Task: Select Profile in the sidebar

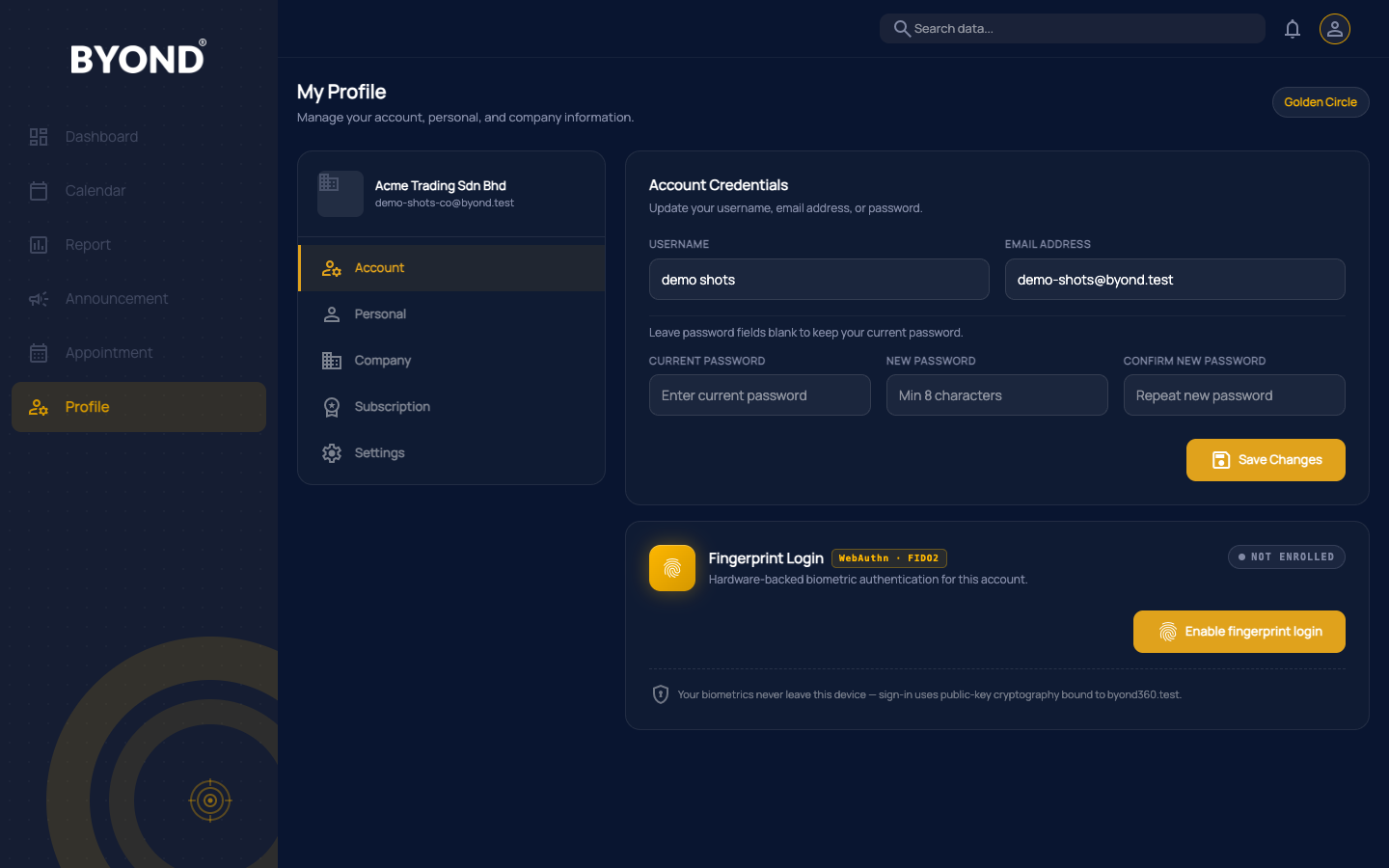Action: point(139,407)
